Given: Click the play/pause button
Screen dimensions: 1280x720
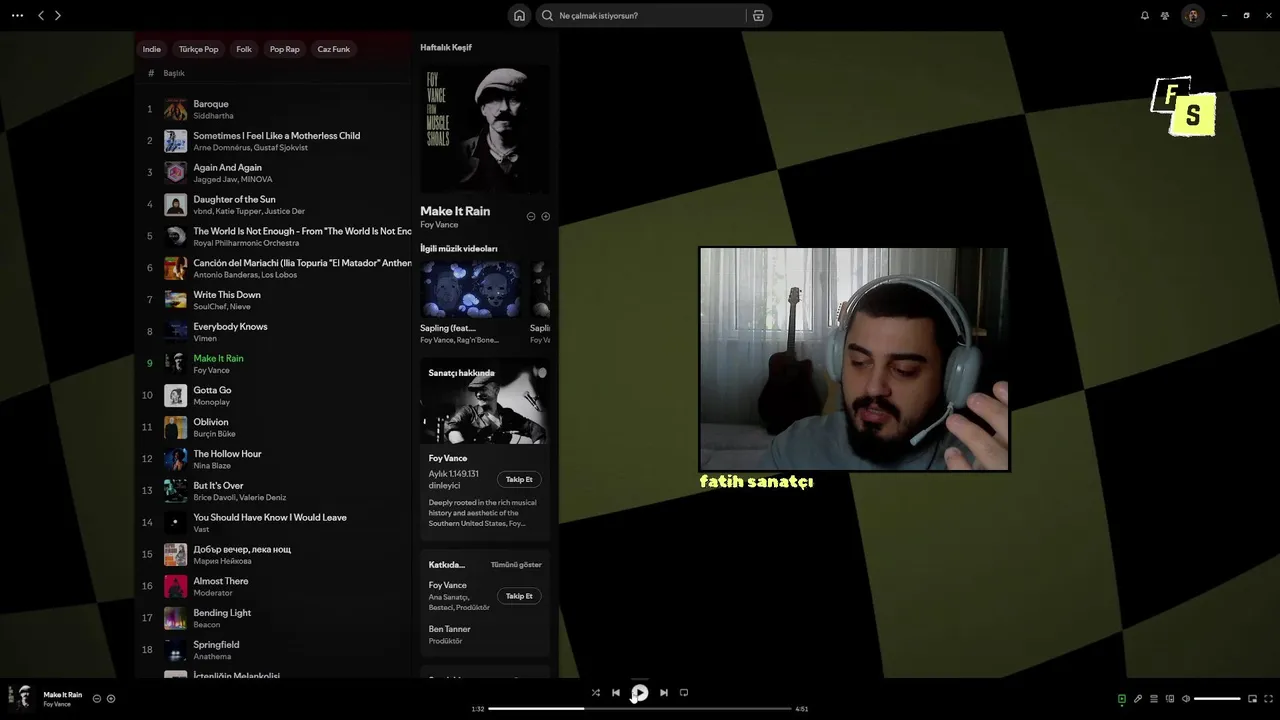Looking at the screenshot, I should tap(640, 692).
